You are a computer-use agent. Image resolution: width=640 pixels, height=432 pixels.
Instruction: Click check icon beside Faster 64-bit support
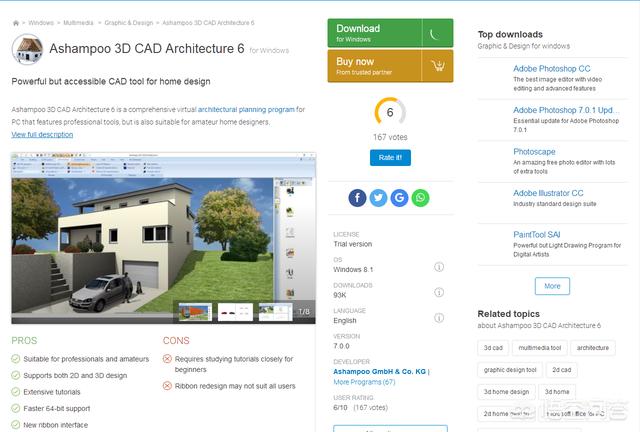click(16, 408)
